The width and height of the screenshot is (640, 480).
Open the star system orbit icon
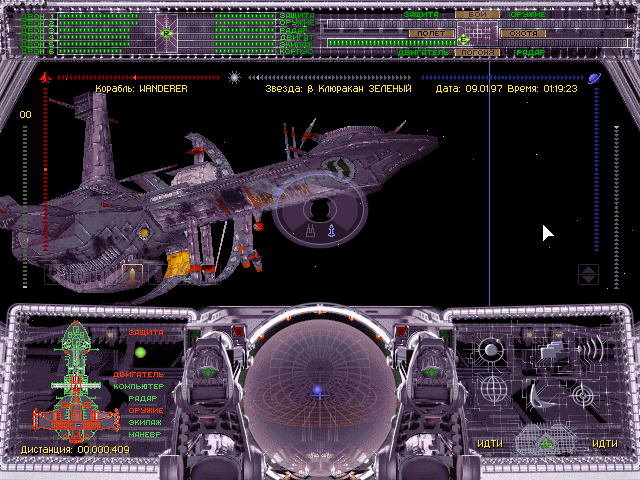[491, 351]
